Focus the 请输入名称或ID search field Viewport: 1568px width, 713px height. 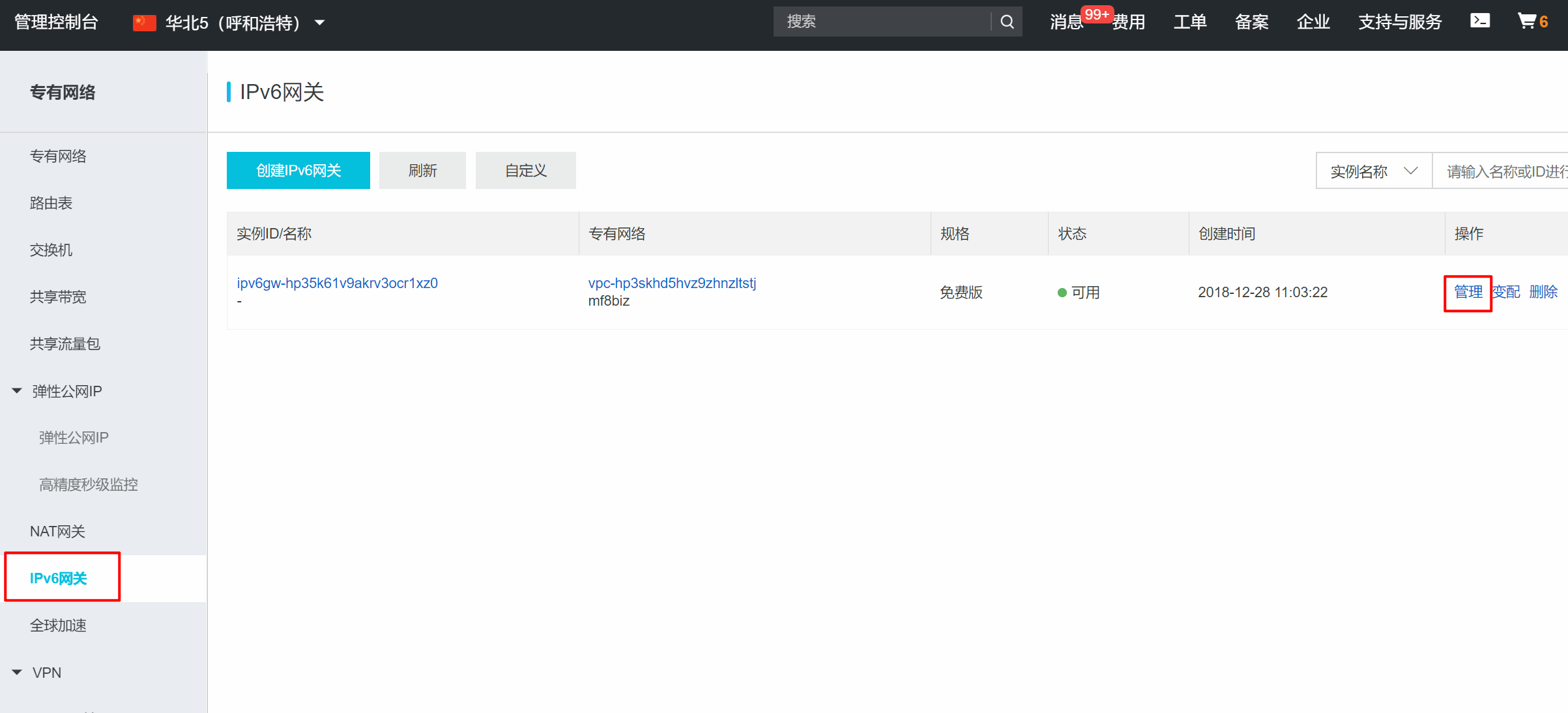click(1500, 171)
